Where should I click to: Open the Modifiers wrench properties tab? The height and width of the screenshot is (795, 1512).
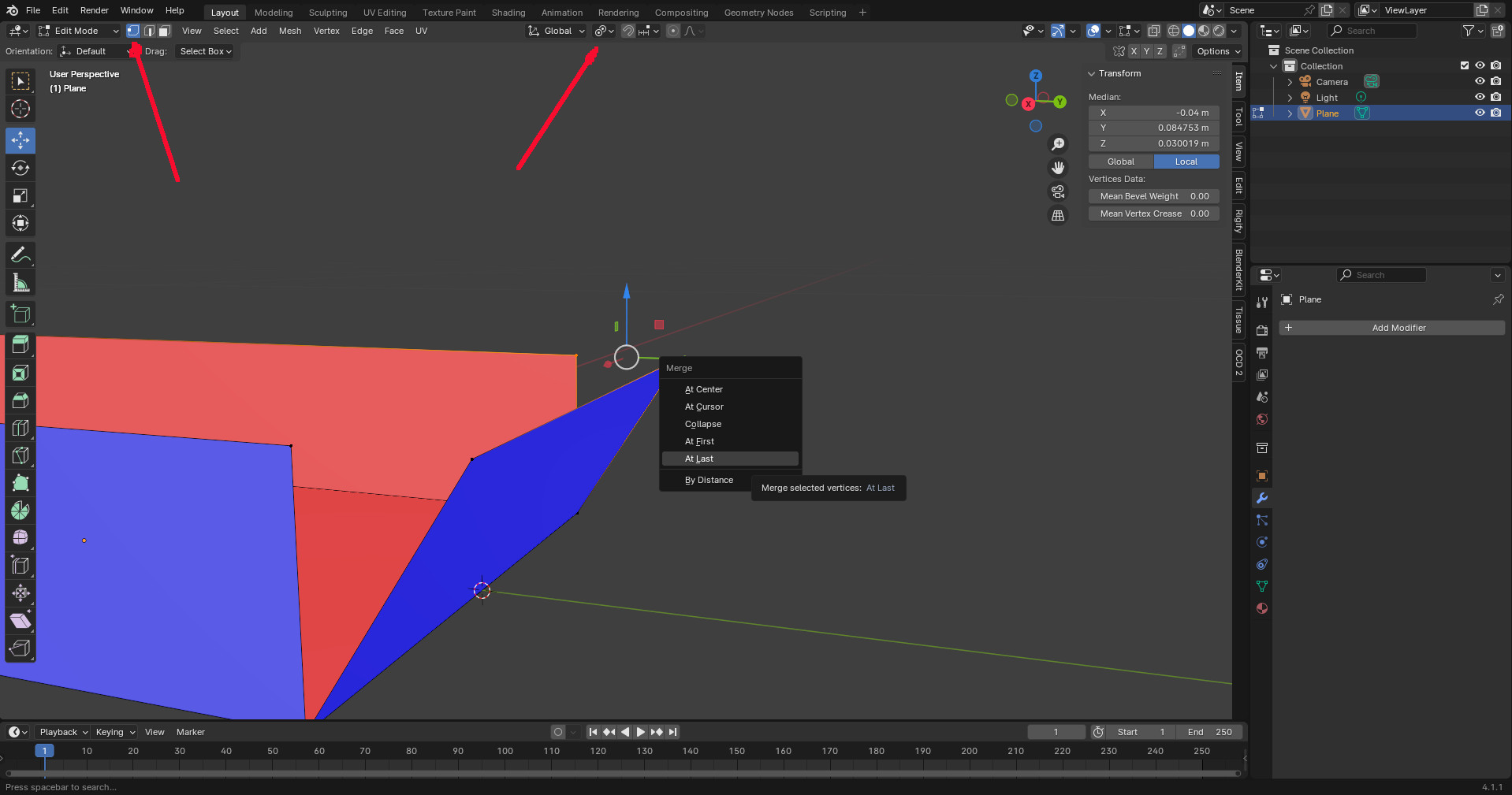[x=1262, y=498]
